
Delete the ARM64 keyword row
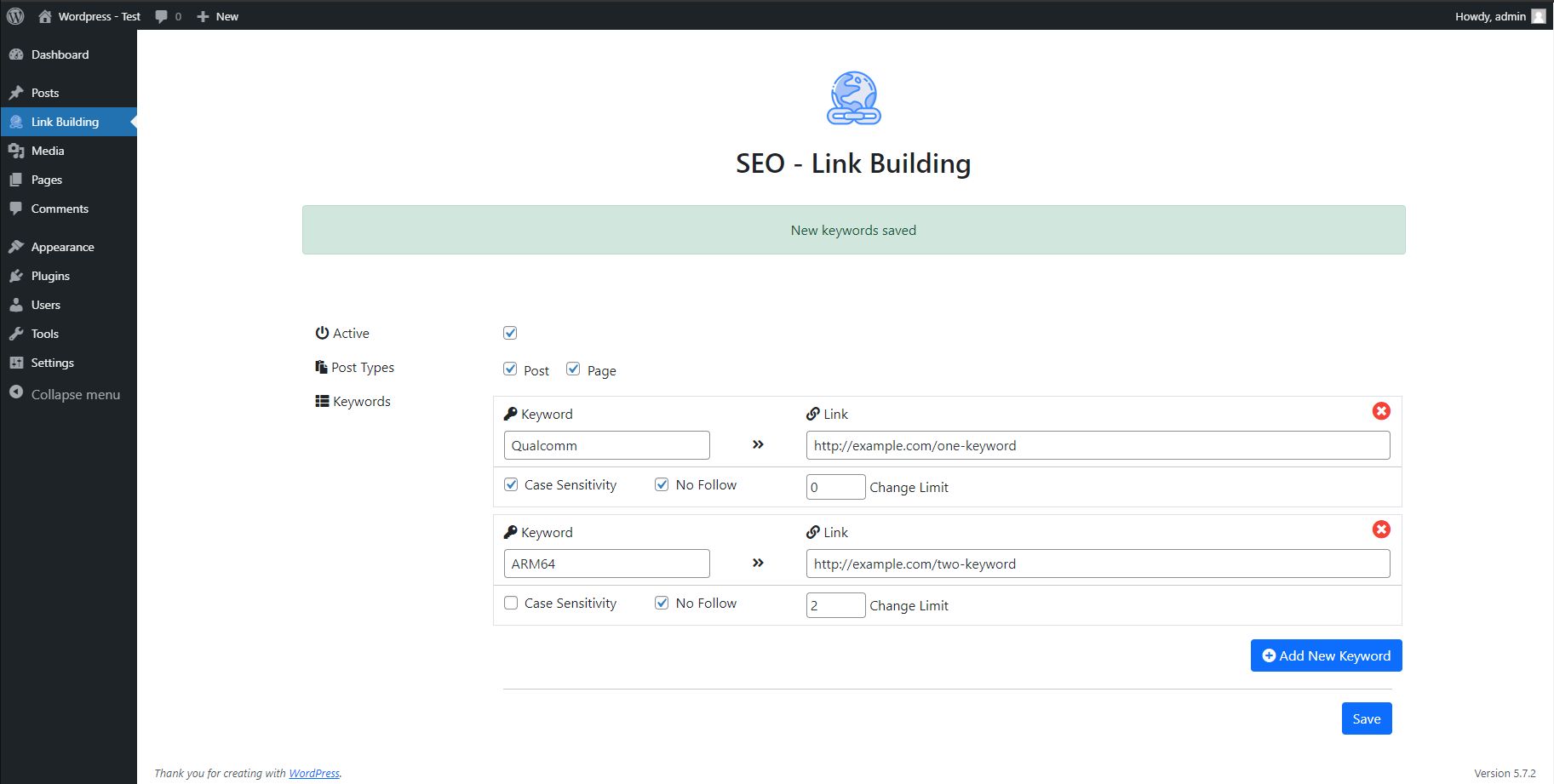coord(1380,529)
